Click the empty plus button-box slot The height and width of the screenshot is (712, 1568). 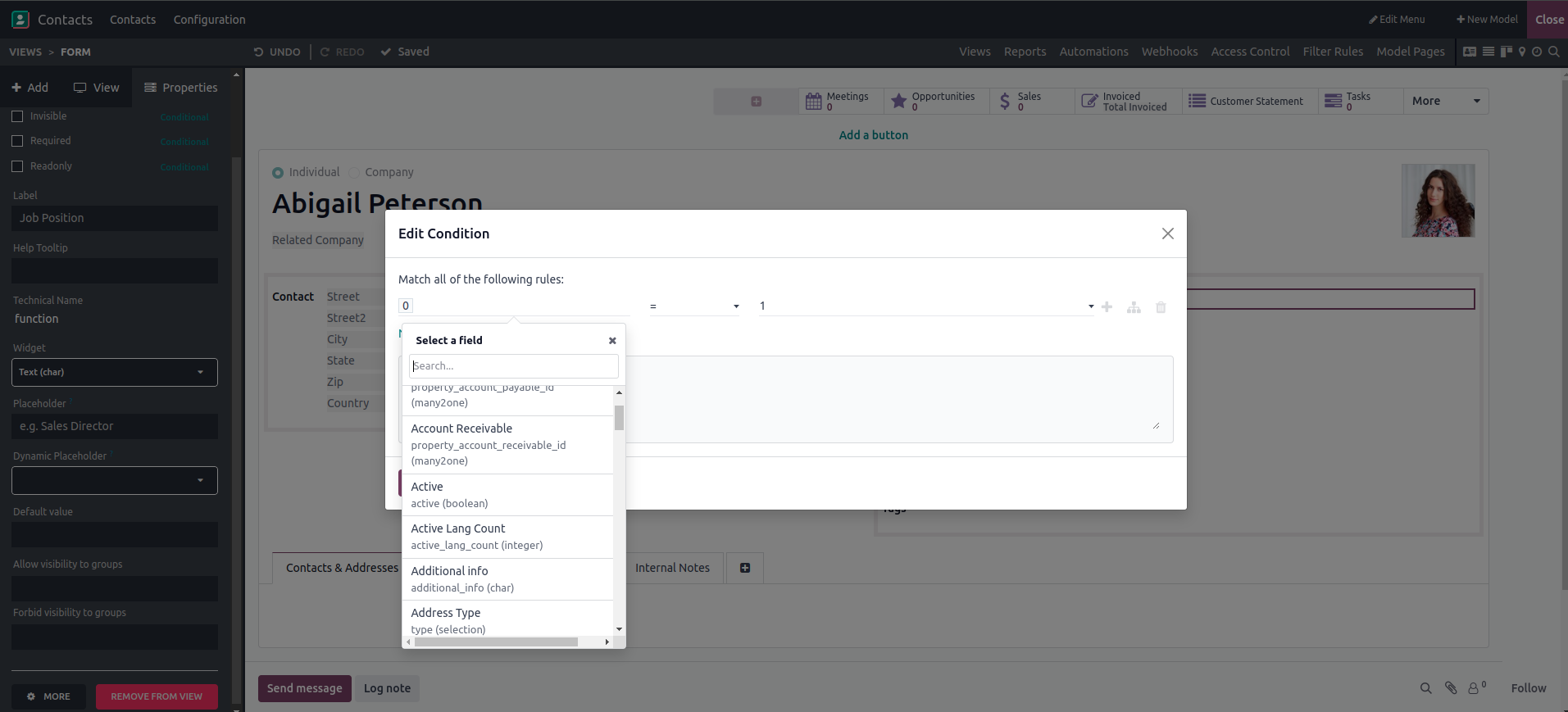(756, 101)
